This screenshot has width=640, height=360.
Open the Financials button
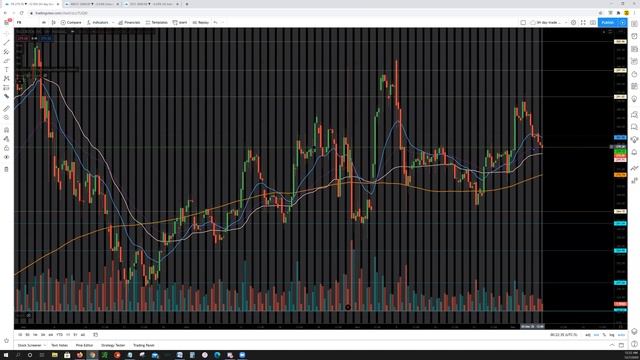129,22
